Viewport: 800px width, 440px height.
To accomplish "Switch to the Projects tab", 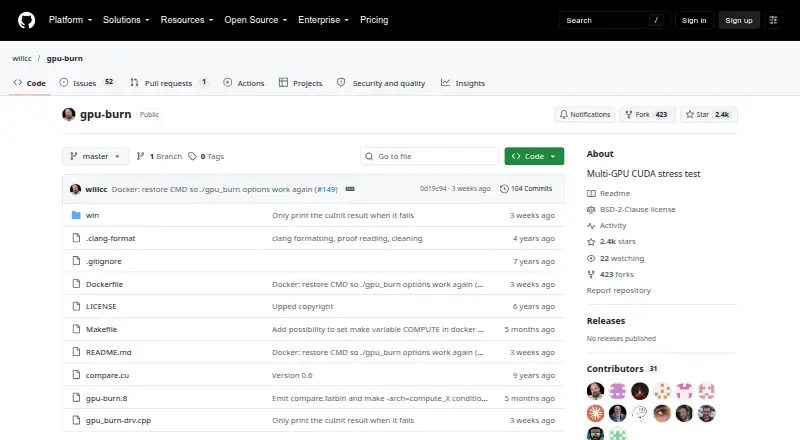I will [x=301, y=83].
